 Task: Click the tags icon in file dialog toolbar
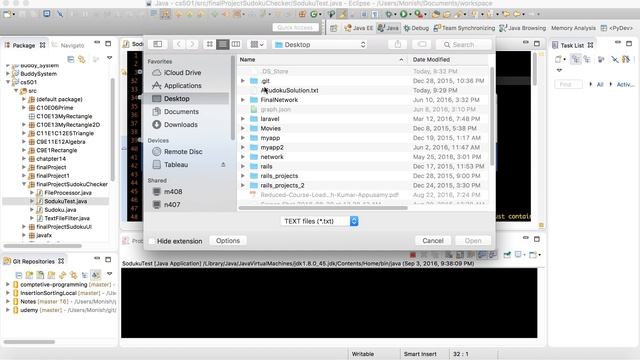[x=422, y=44]
